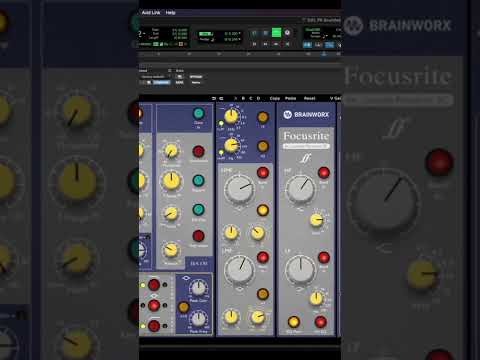The width and height of the screenshot is (480, 360).
Task: Click the HF large grey knob
Action: [301, 188]
